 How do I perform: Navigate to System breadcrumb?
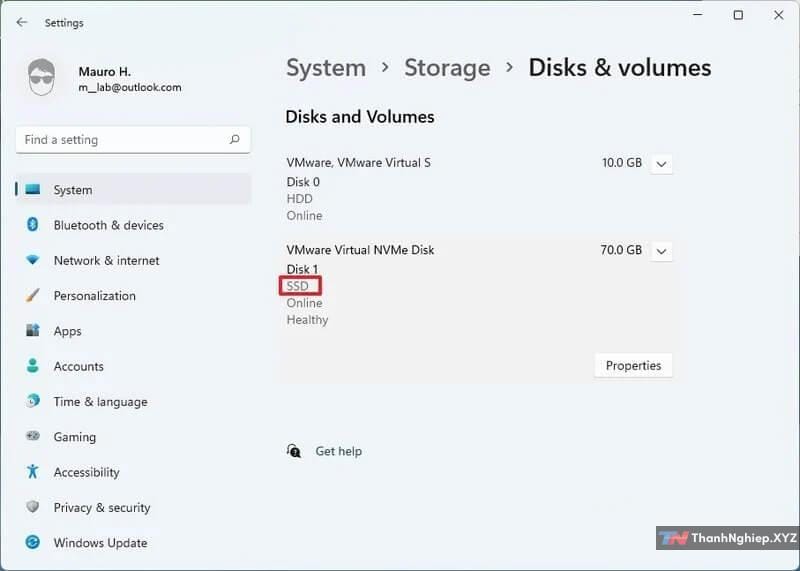326,68
